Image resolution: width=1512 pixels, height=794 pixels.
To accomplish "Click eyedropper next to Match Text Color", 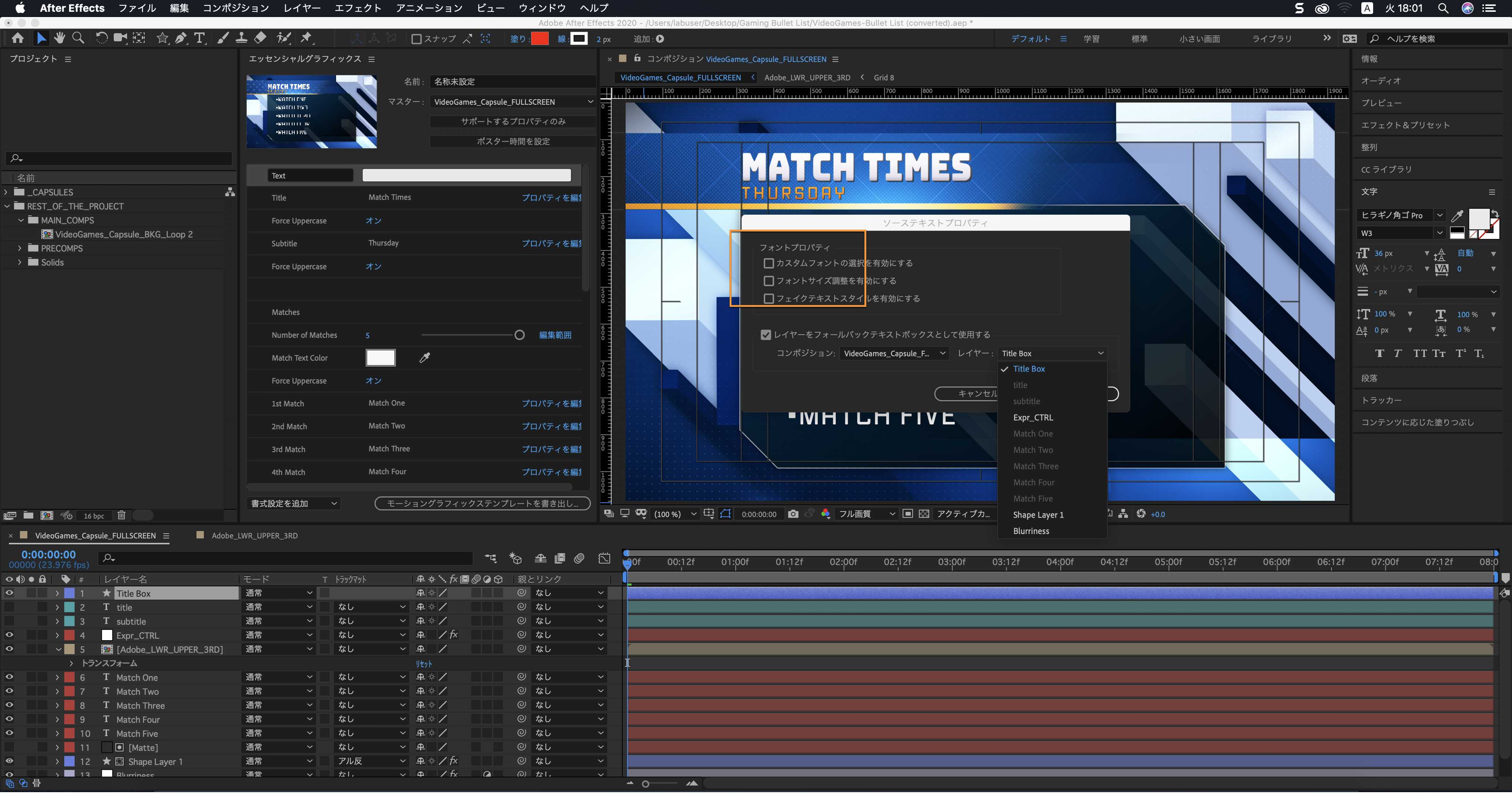I will coord(425,358).
